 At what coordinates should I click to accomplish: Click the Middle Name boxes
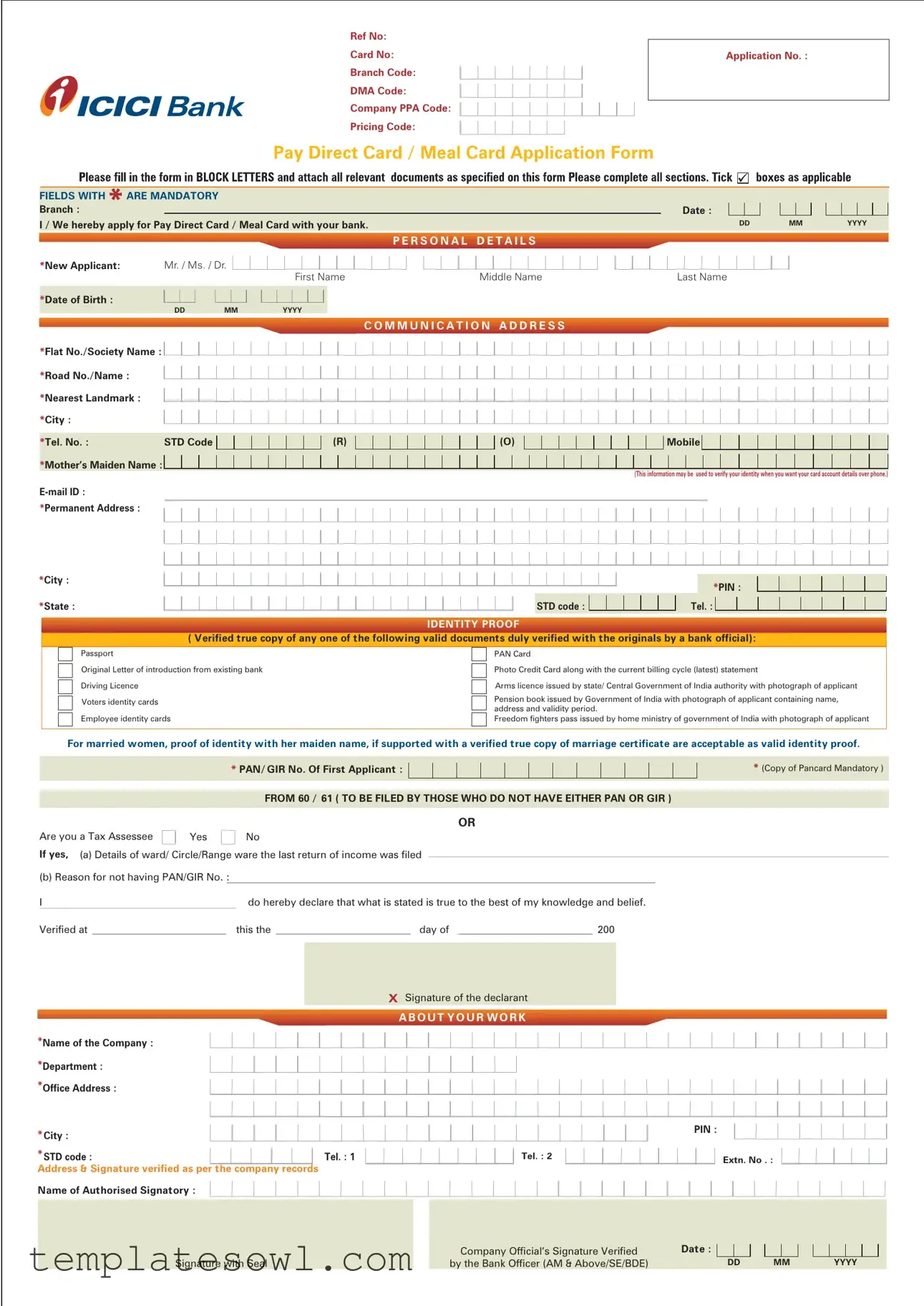510,263
